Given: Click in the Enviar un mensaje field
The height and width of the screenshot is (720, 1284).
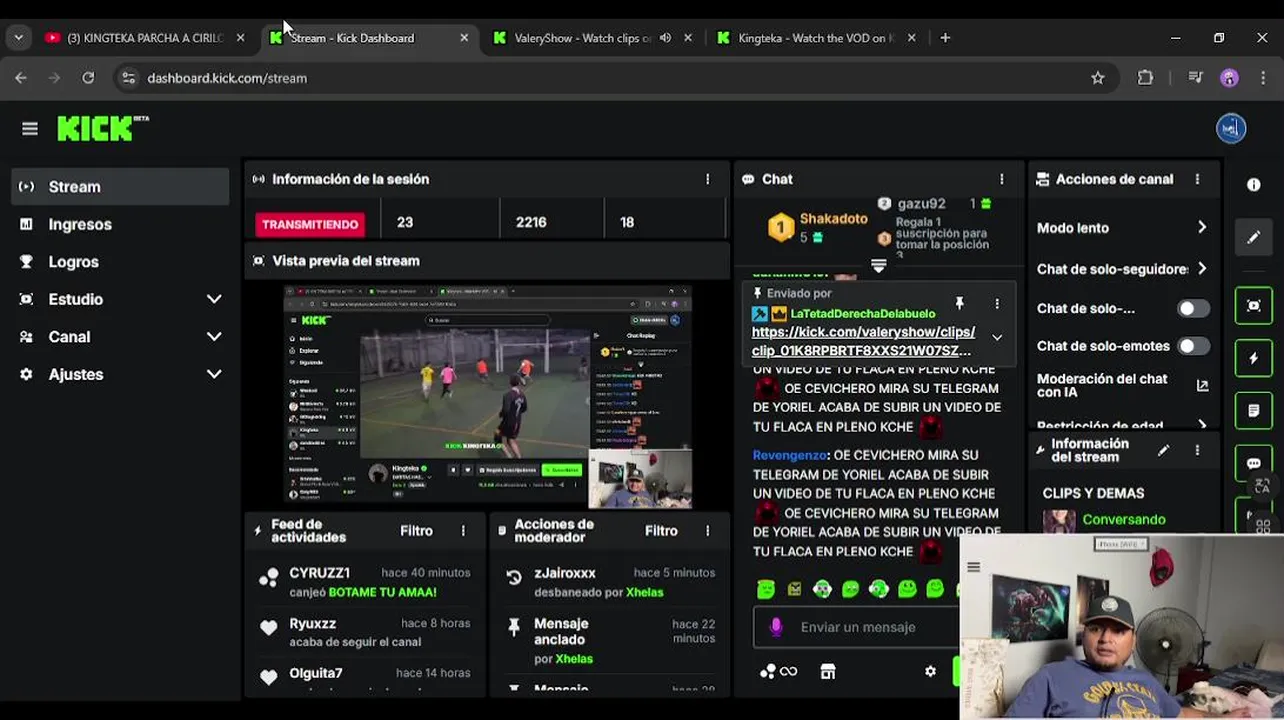Looking at the screenshot, I should click(858, 627).
